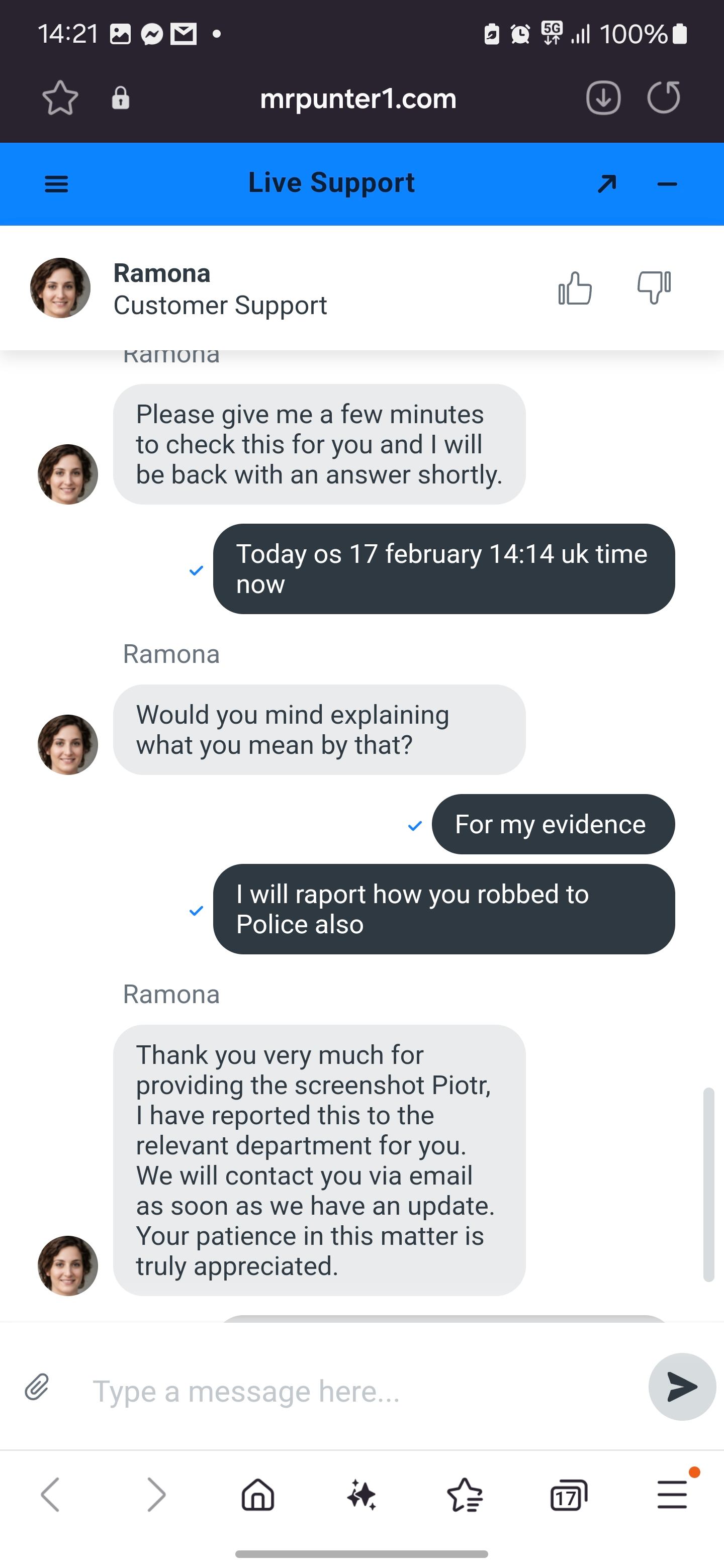Send message with the arrow button
Image resolution: width=724 pixels, height=1568 pixels.
coord(681,1387)
